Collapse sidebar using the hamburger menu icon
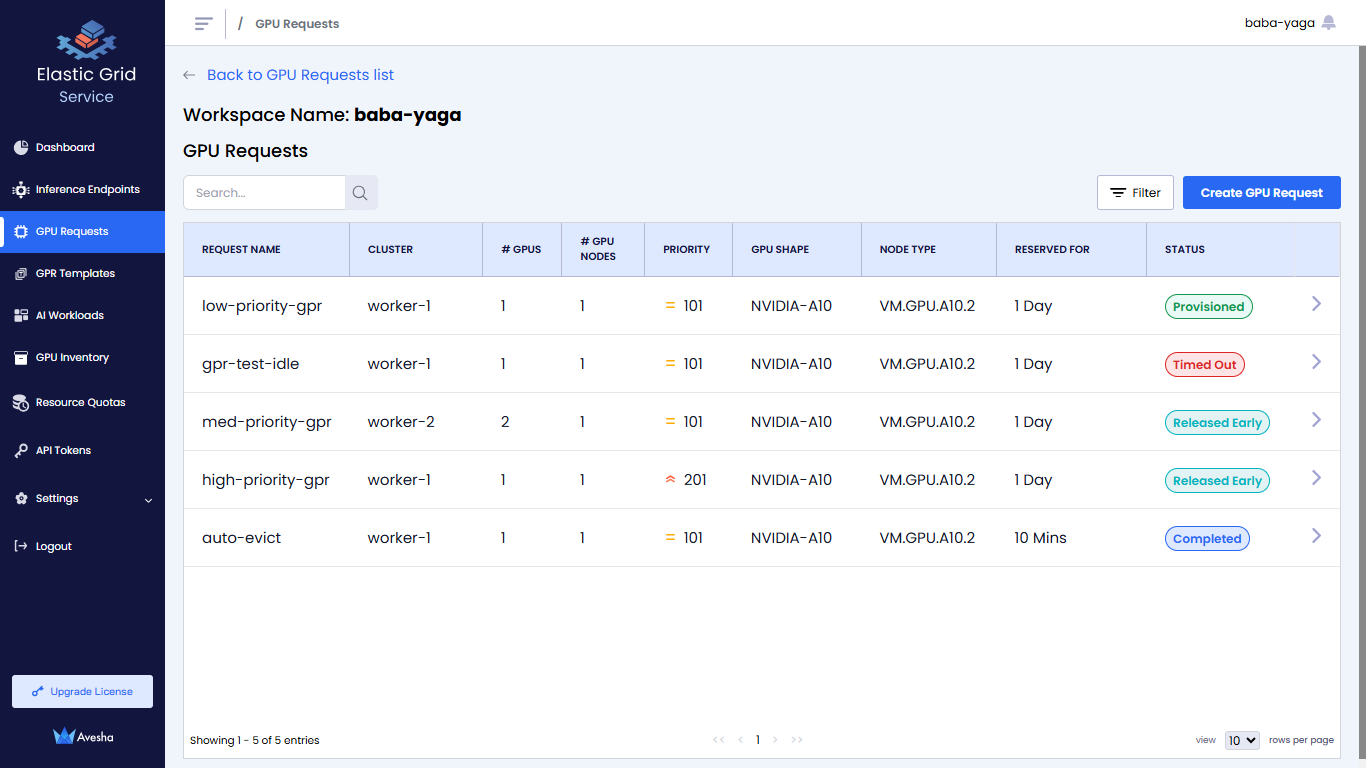1366x768 pixels. point(204,23)
